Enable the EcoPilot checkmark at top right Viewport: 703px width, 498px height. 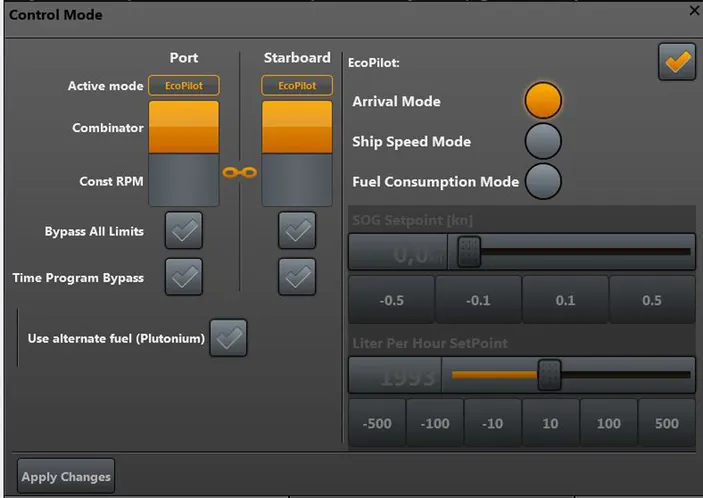677,62
